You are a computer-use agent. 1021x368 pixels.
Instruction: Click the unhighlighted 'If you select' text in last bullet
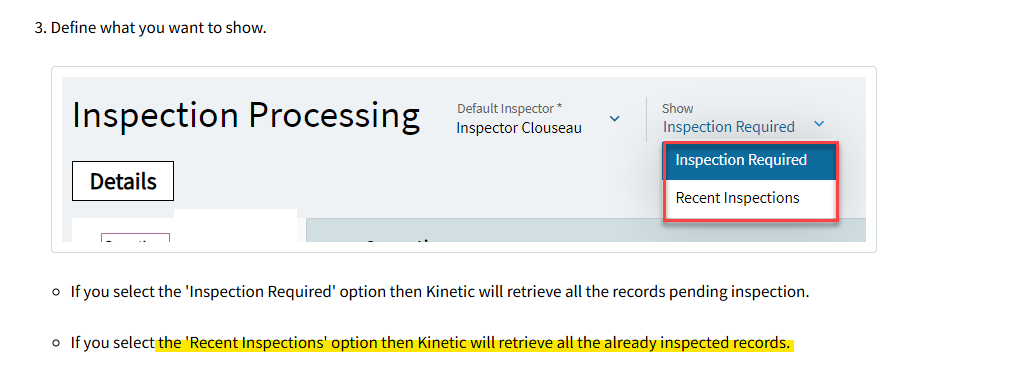(113, 343)
